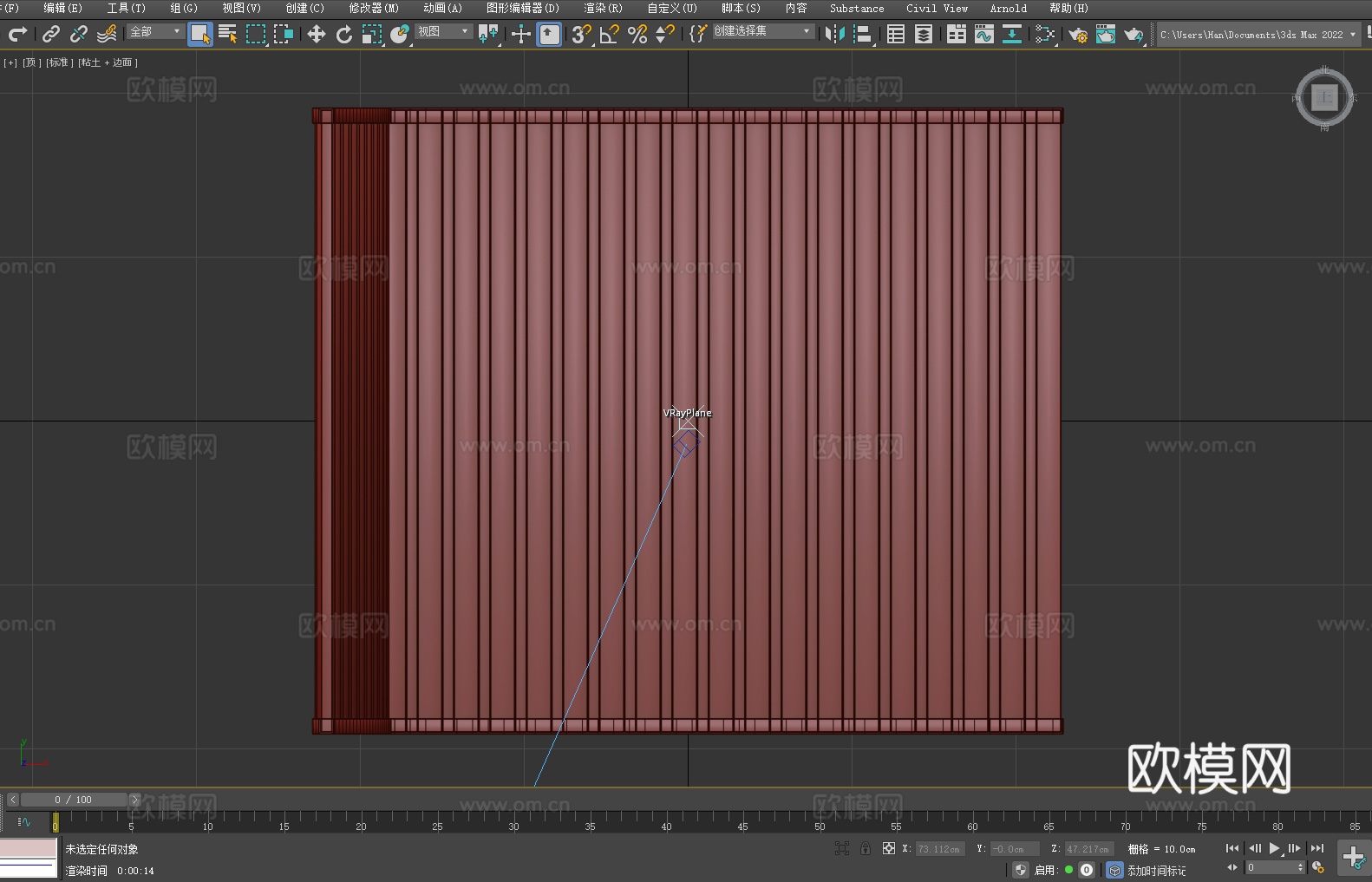1372x882 pixels.
Task: Toggle Keyboard Shortcut Override button
Action: 549,34
